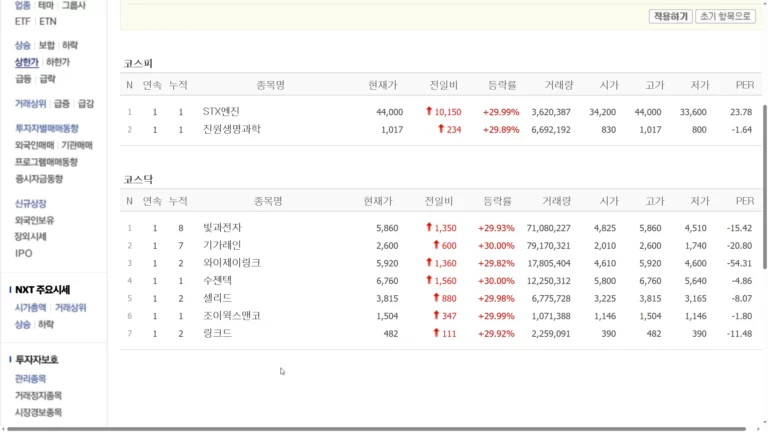This screenshot has height=432, width=768.
Task: Select the 하락 link next to 보합
Action: [x=70, y=45]
